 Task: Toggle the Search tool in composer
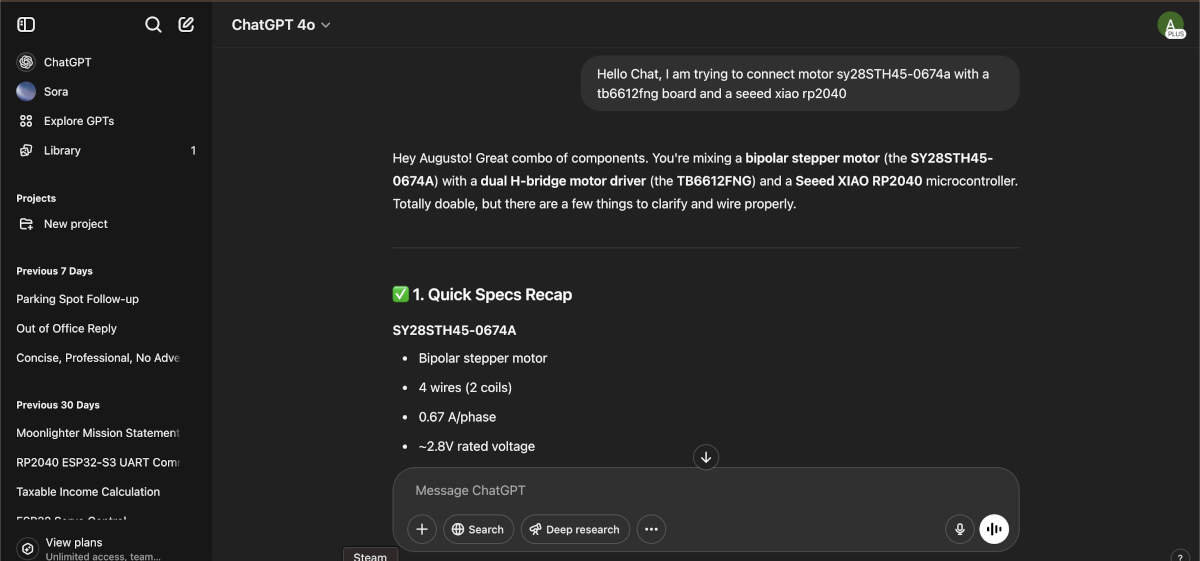coord(479,529)
